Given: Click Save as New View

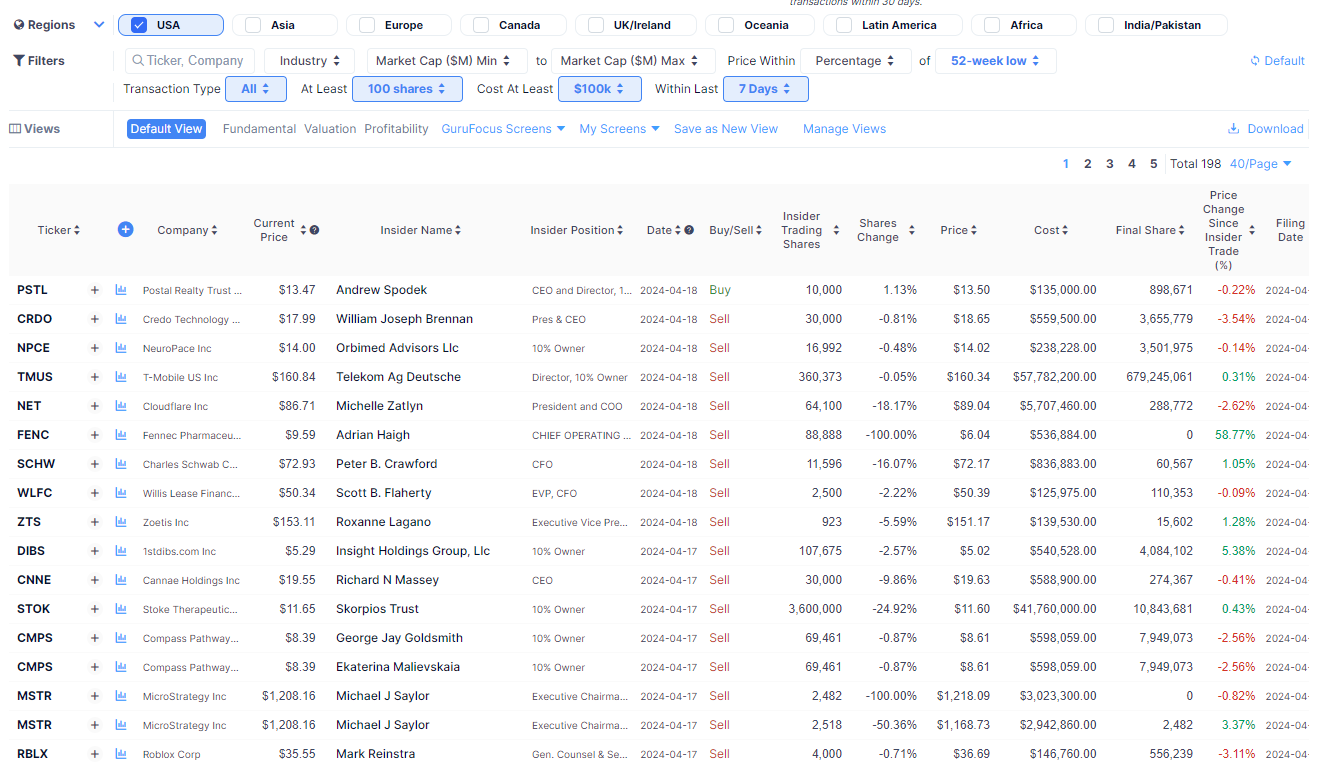Looking at the screenshot, I should pos(726,129).
